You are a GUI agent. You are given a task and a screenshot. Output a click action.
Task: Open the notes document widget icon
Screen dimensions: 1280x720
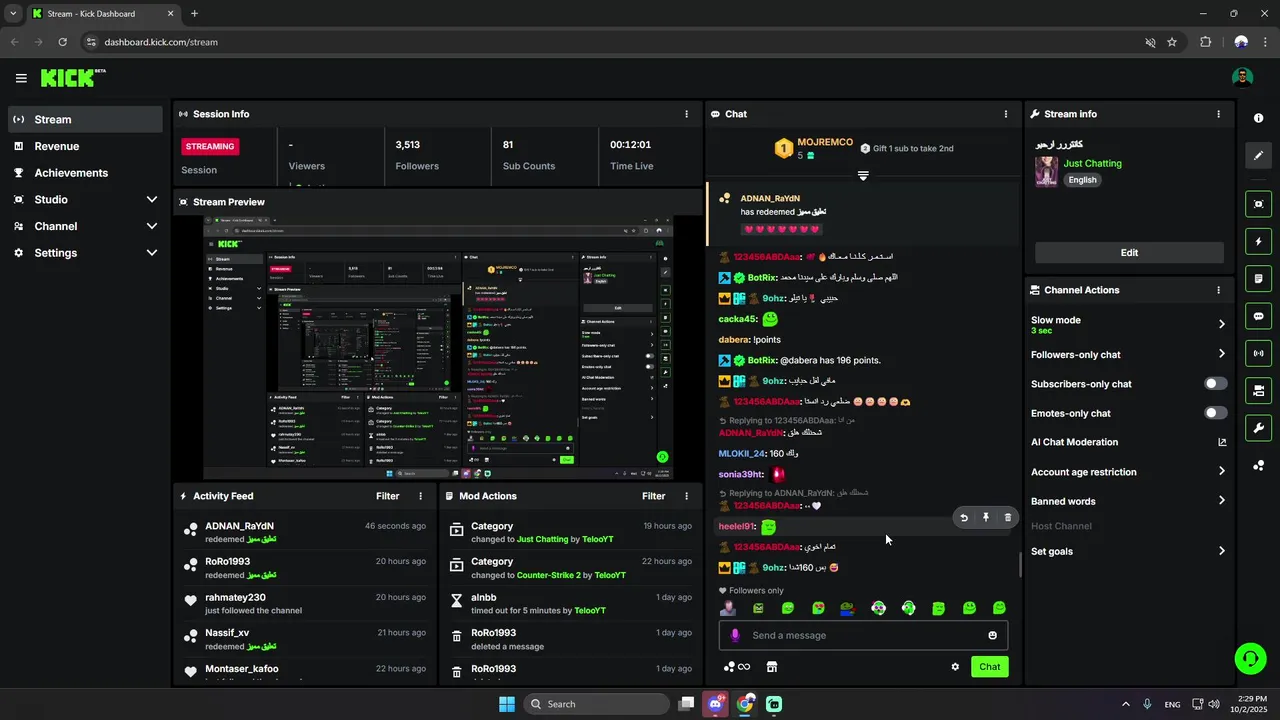(x=1258, y=279)
